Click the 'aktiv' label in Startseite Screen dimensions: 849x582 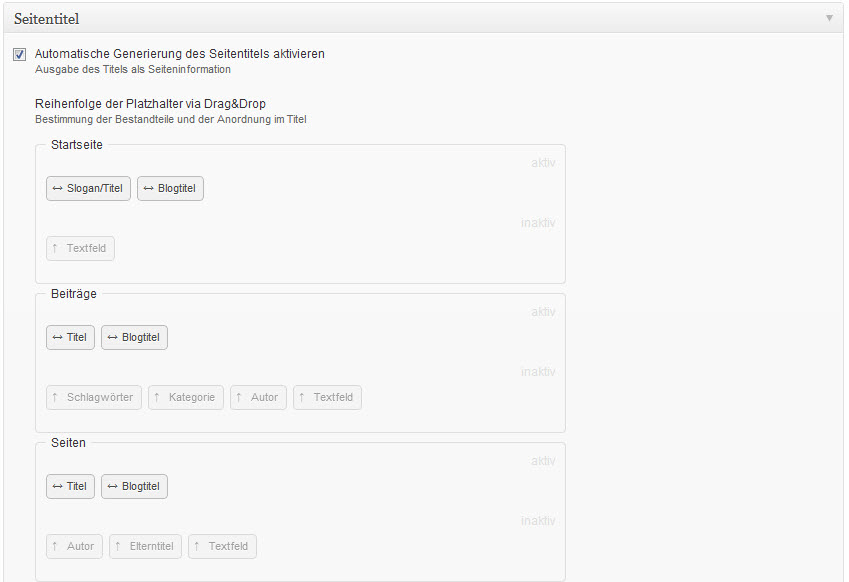(543, 162)
